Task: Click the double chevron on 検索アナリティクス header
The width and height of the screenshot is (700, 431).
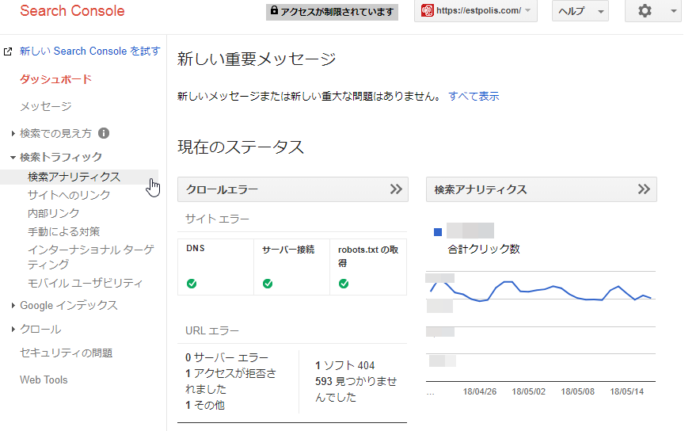Action: [644, 189]
